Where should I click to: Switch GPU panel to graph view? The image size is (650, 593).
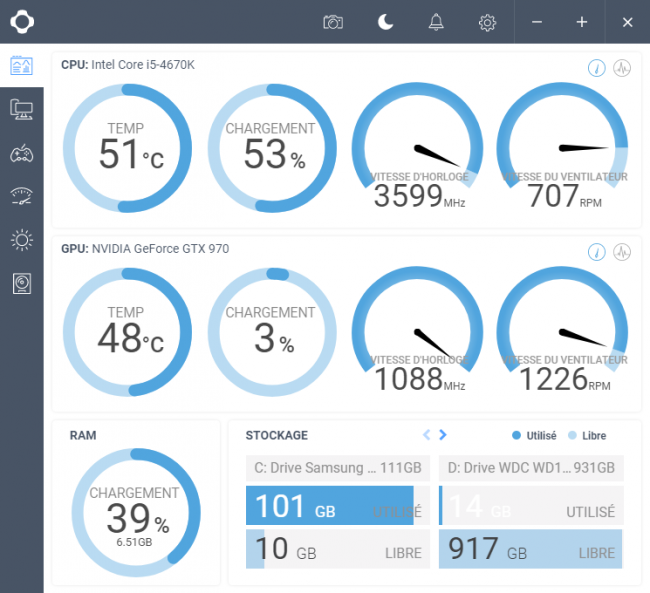622,252
